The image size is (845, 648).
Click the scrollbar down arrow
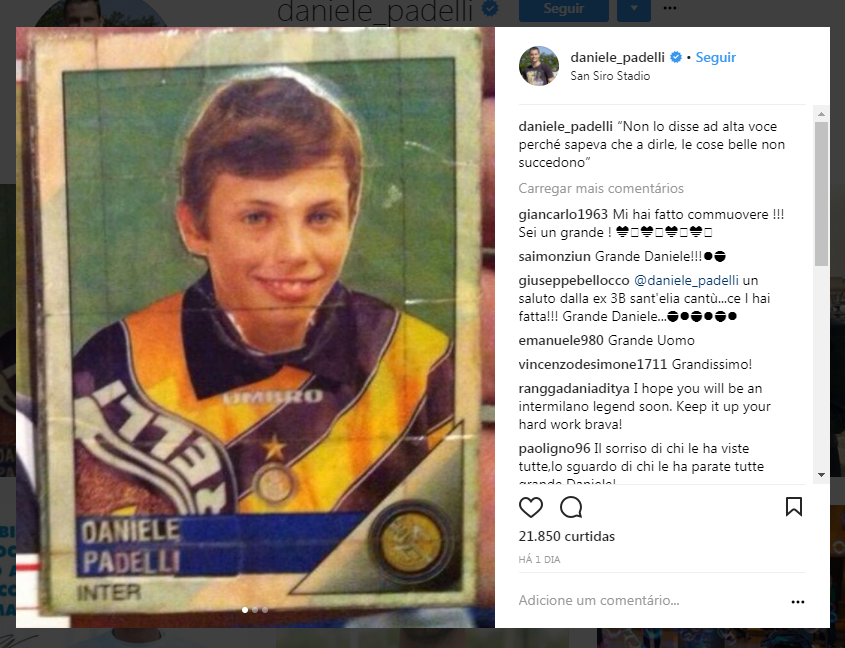tap(821, 475)
